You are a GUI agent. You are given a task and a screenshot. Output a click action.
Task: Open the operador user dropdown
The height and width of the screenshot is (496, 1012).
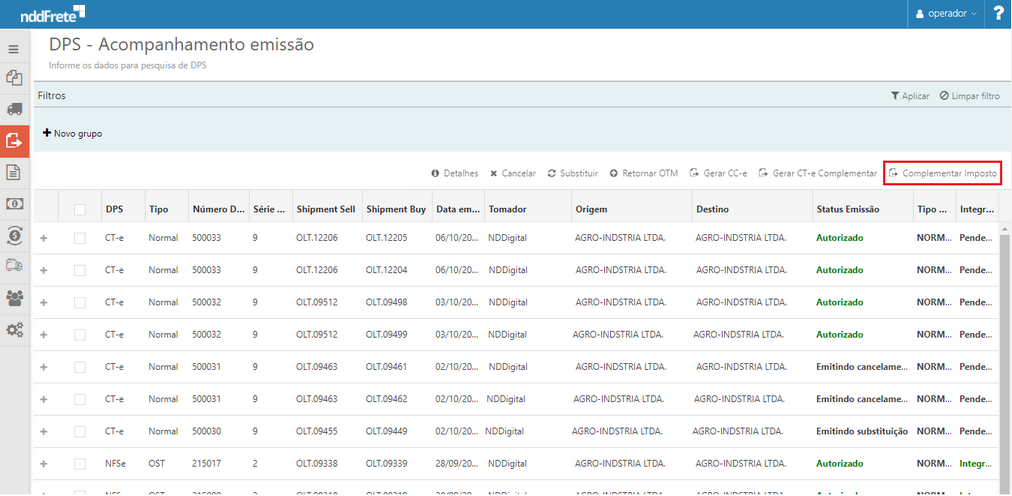(945, 14)
